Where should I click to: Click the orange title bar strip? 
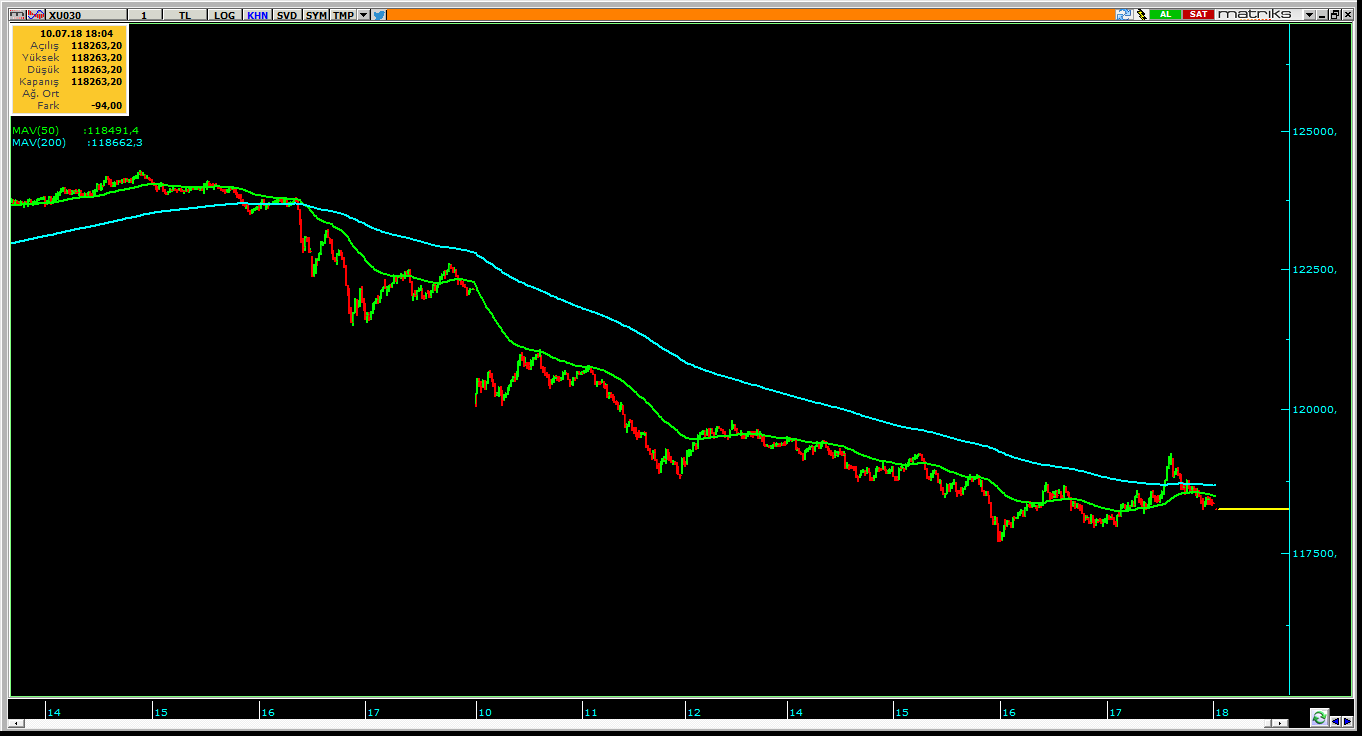(x=751, y=15)
